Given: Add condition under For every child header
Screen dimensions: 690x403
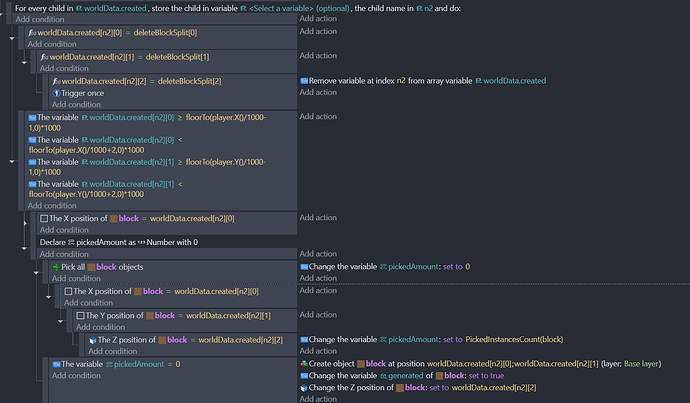Looking at the screenshot, I should (40, 19).
